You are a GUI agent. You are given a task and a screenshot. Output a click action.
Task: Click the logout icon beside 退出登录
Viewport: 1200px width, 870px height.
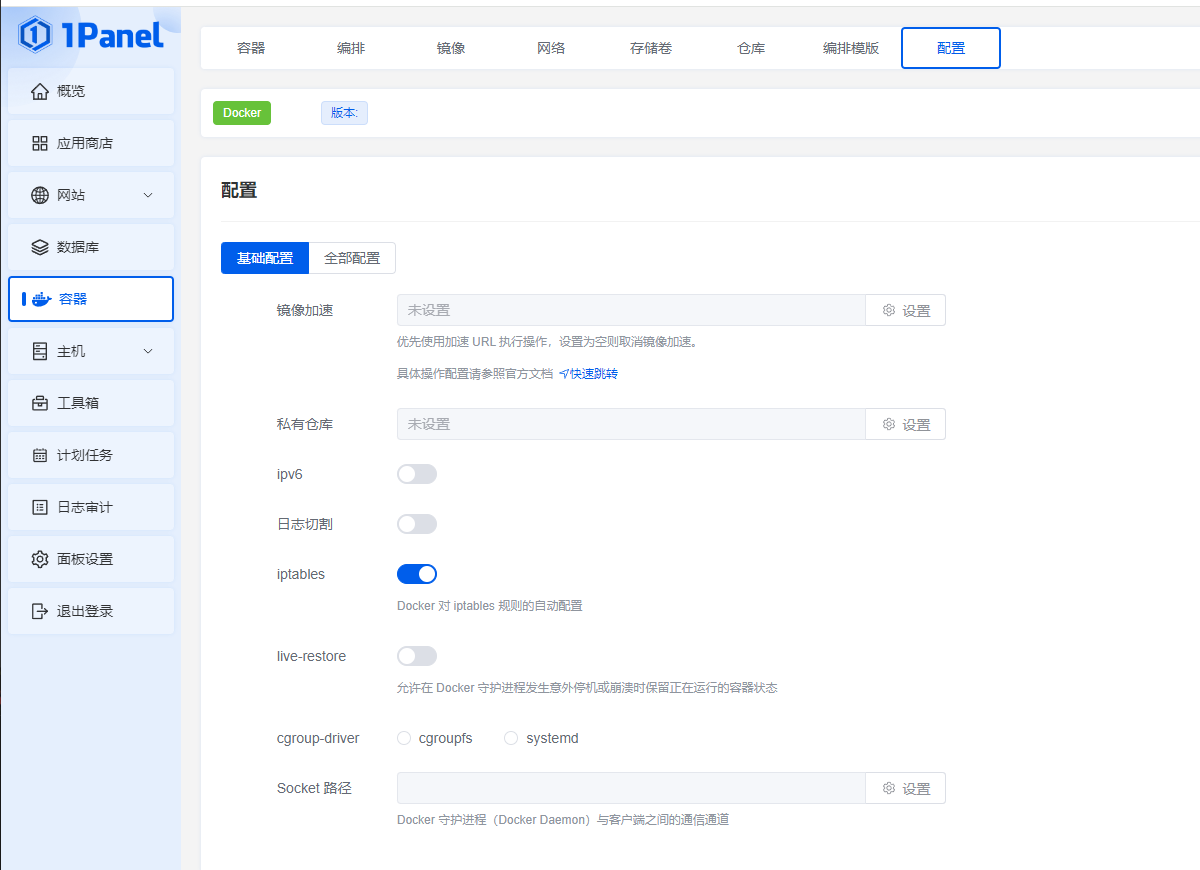click(x=40, y=611)
